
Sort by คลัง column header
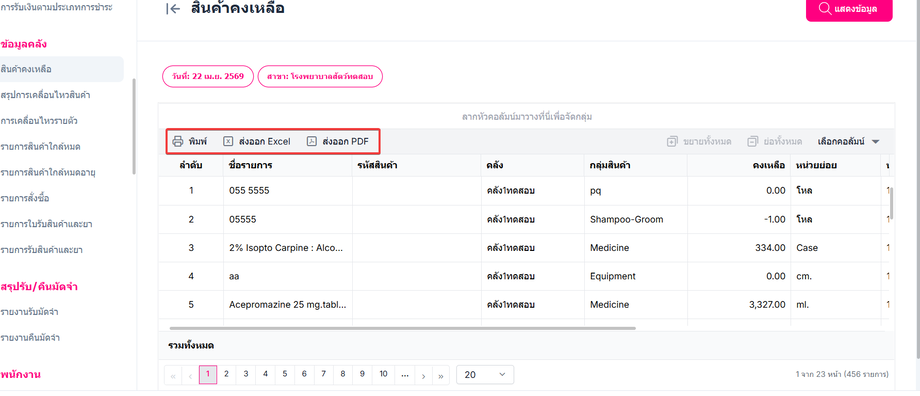[532, 166]
